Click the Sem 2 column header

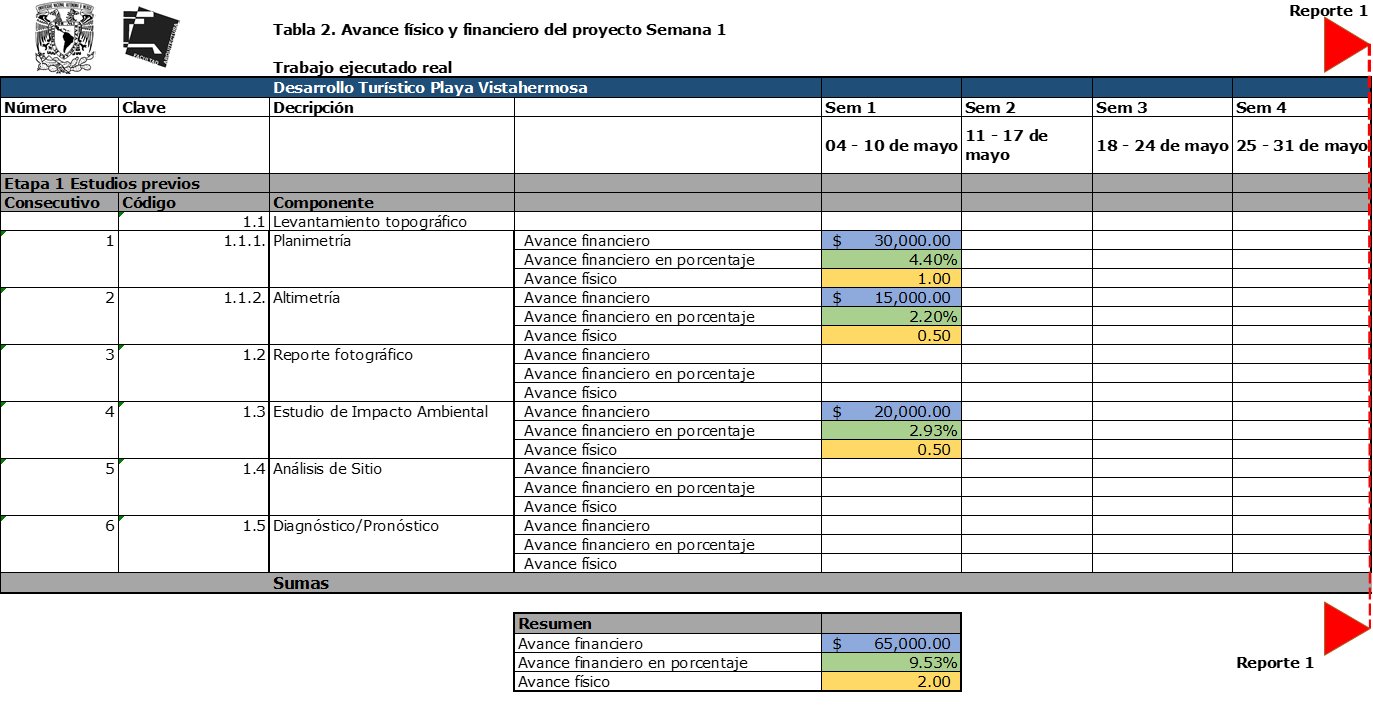pos(1025,106)
